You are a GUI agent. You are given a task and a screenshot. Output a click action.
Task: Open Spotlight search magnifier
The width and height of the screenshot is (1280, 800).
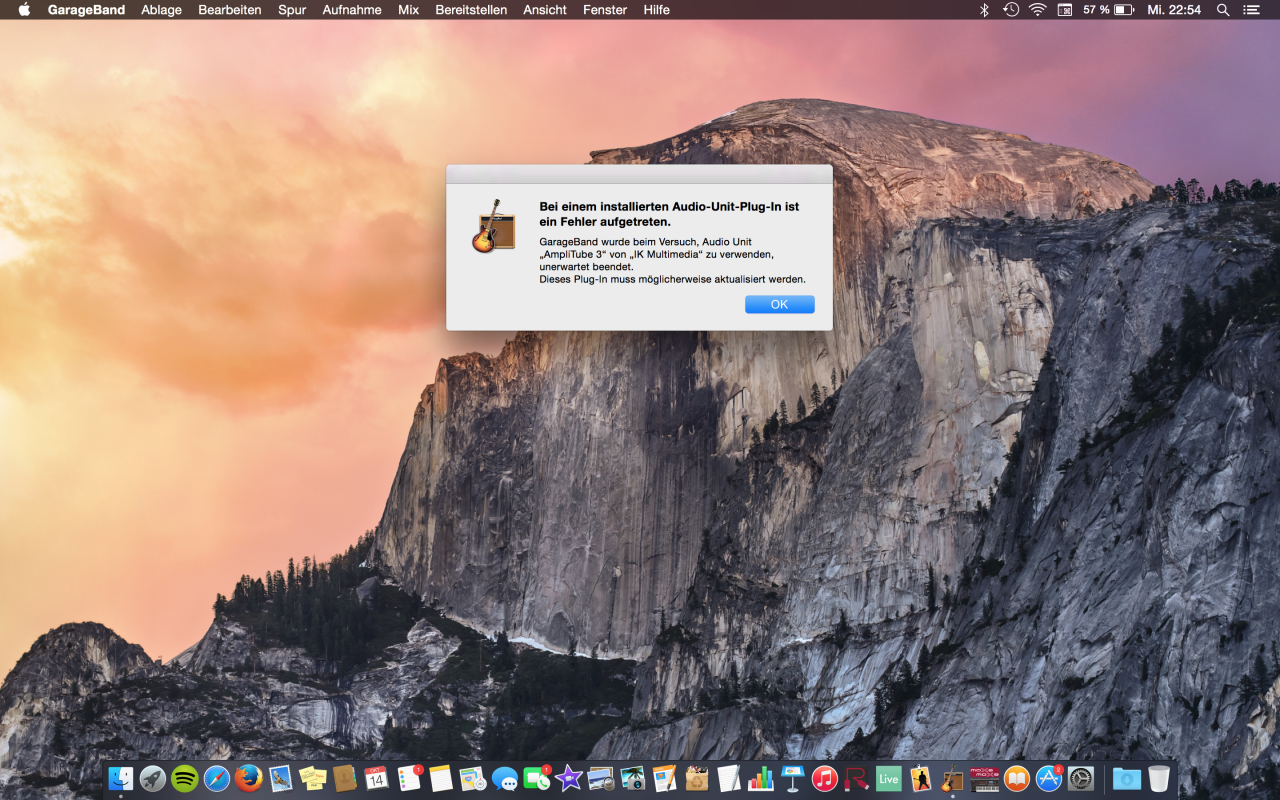[1223, 10]
